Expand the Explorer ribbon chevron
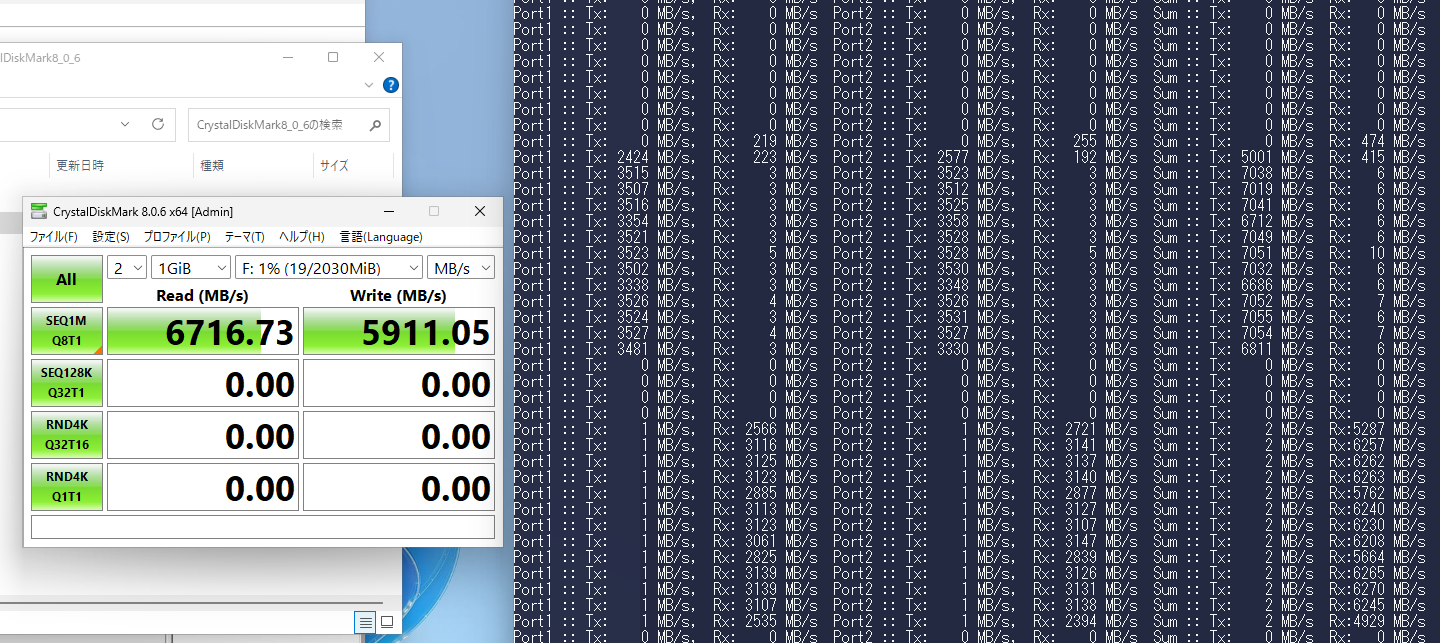1440x643 pixels. tap(369, 85)
